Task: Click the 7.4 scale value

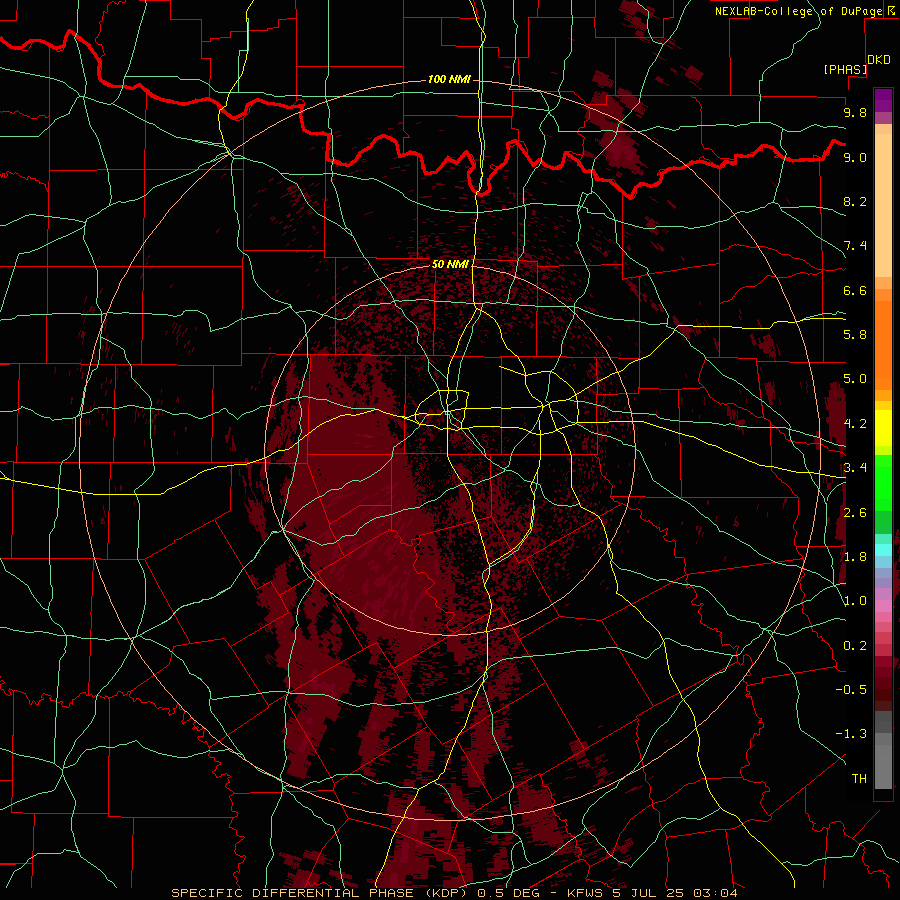Action: tap(855, 246)
